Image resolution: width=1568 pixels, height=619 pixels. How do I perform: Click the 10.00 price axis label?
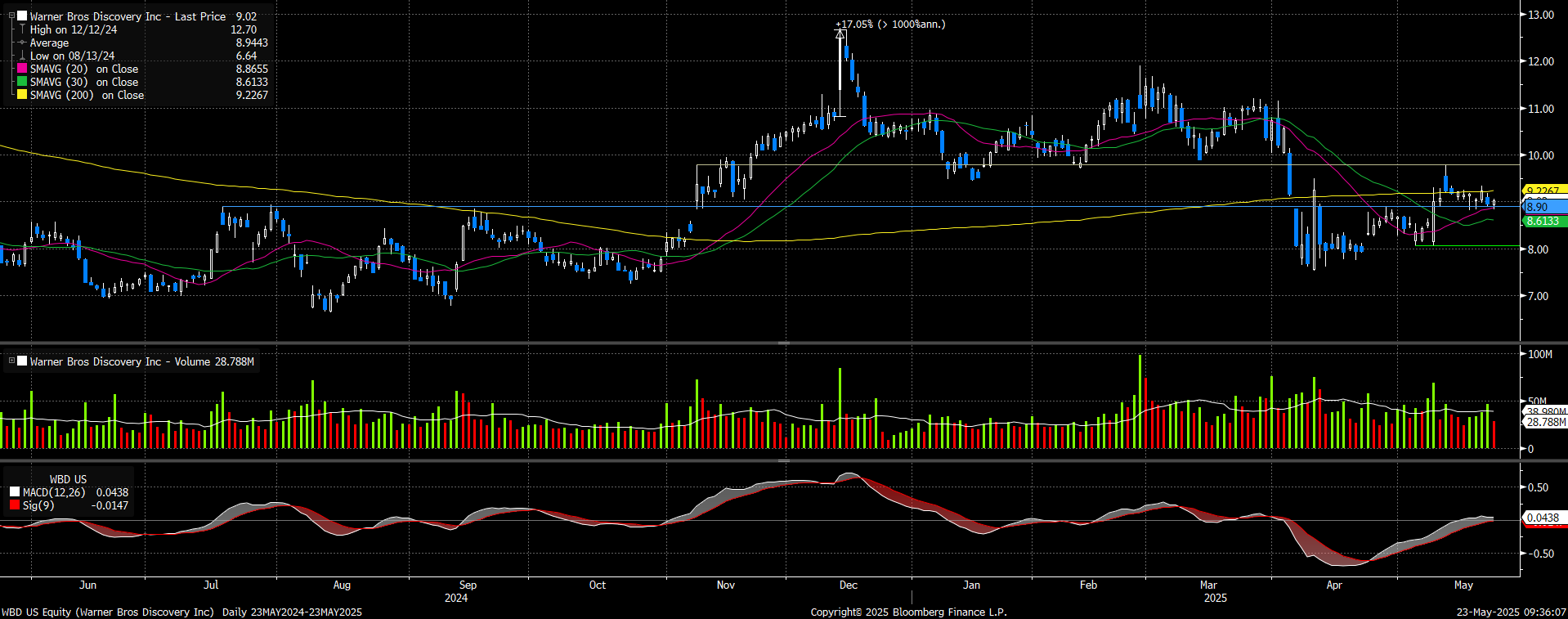point(1541,155)
